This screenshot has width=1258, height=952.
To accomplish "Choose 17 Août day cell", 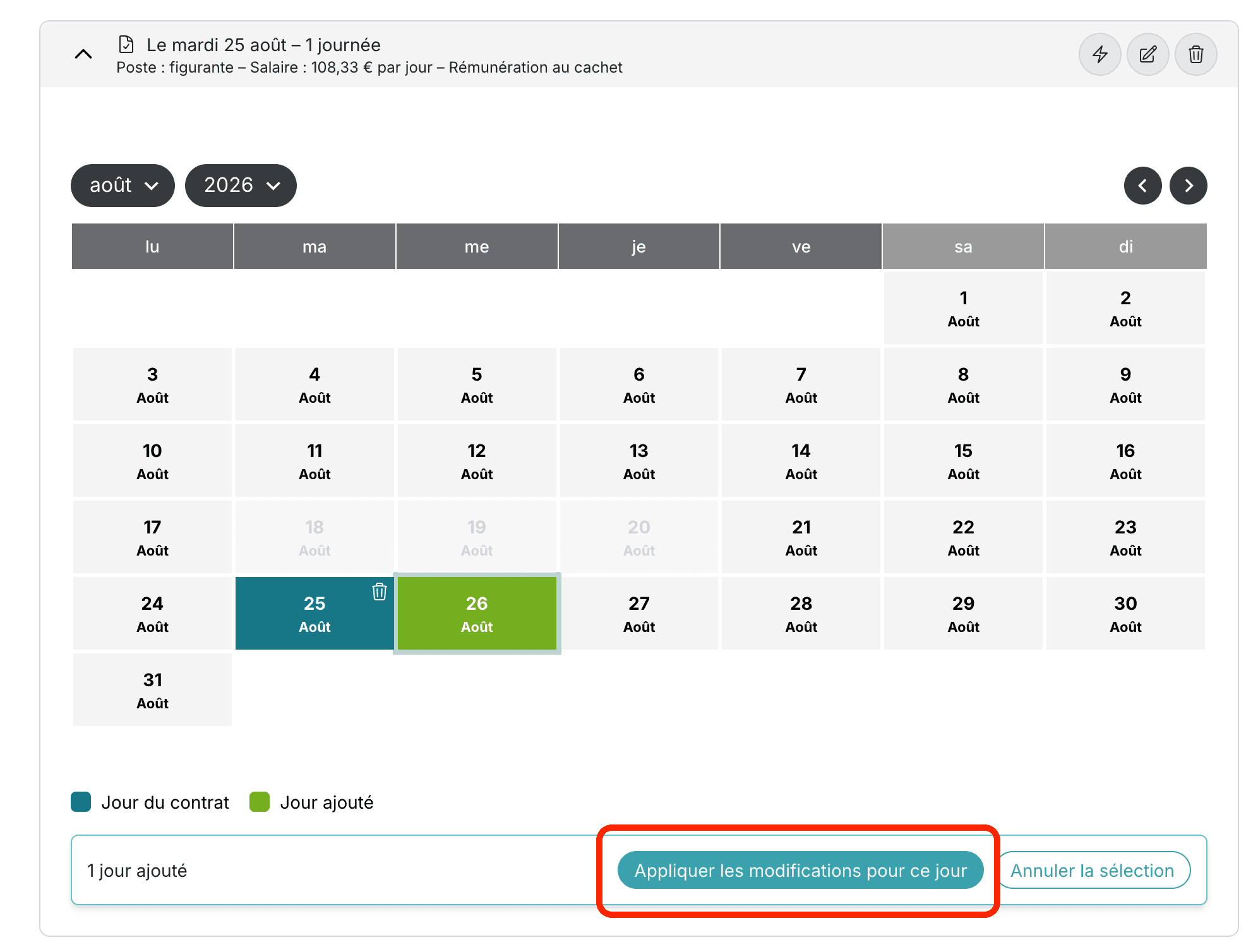I will 152,537.
